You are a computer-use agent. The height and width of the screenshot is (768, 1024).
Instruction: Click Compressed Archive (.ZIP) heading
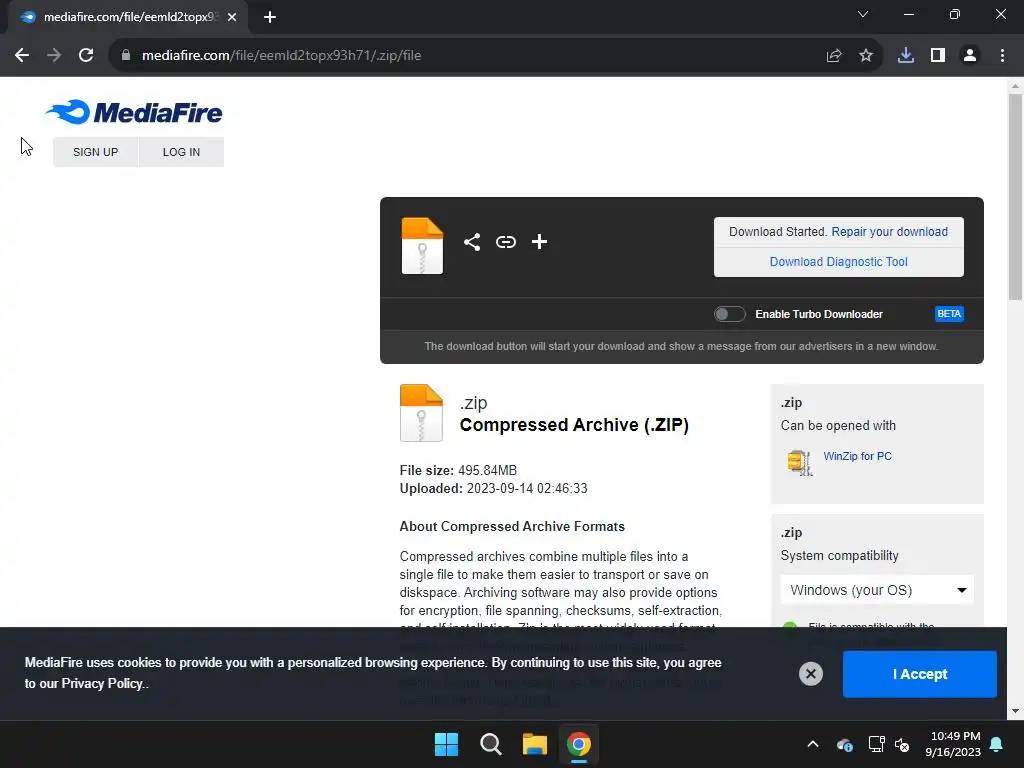tap(574, 424)
